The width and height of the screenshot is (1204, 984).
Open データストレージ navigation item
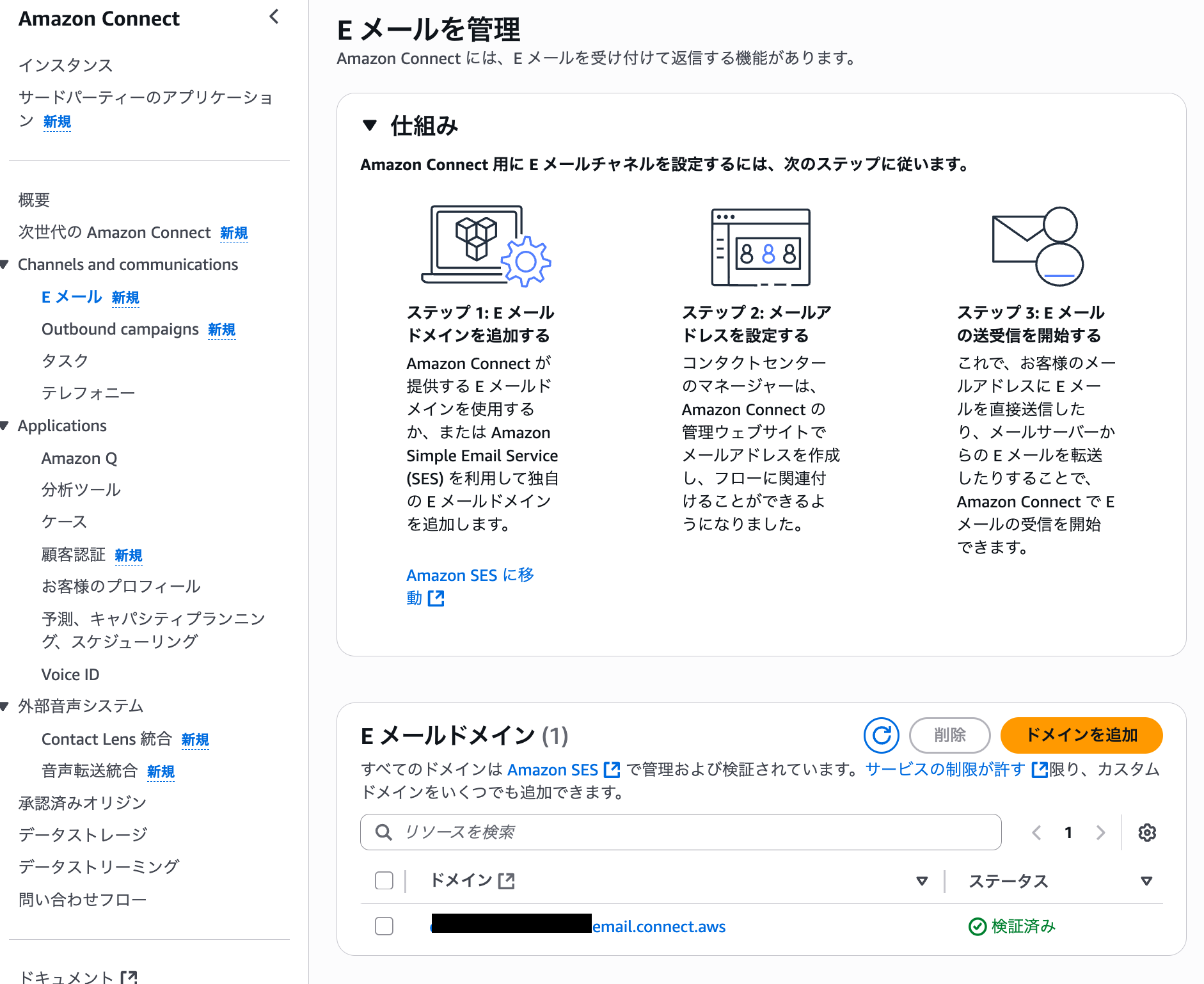pyautogui.click(x=83, y=835)
